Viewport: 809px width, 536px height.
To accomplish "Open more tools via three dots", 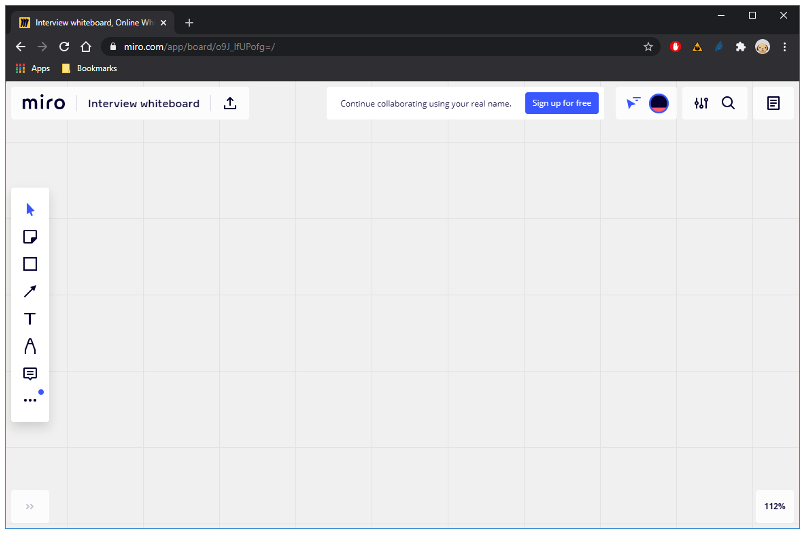I will tap(30, 400).
